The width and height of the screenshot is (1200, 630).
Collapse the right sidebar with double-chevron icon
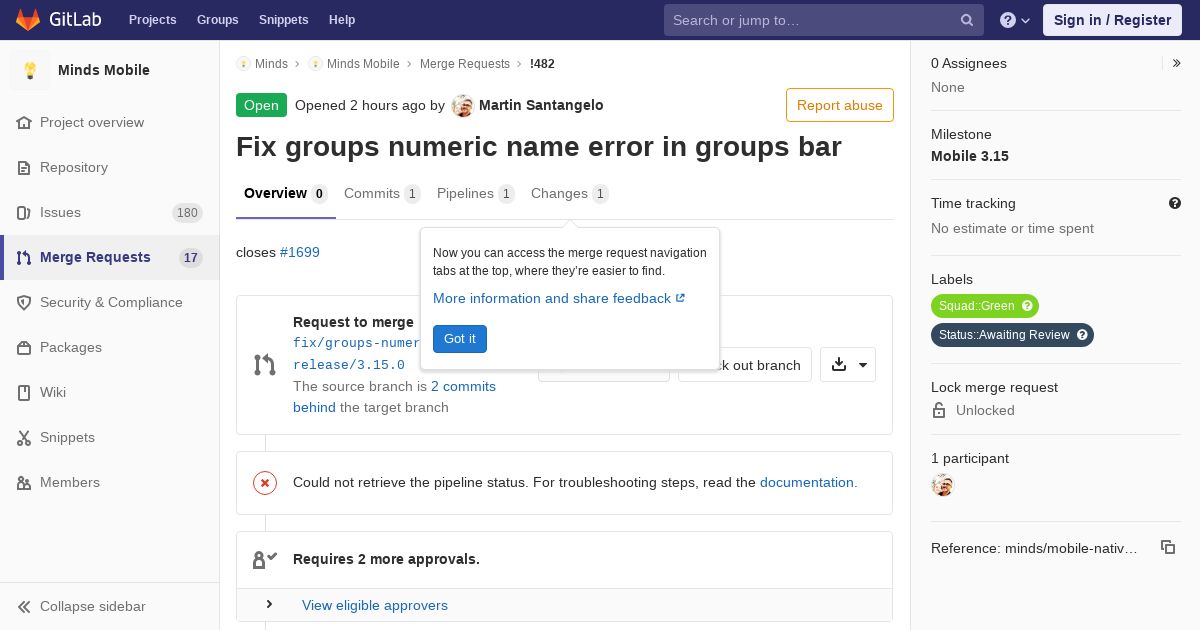pos(1176,63)
